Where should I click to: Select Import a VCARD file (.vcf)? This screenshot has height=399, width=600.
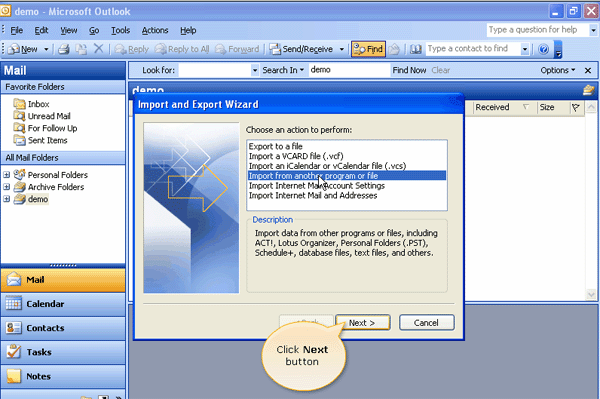pos(347,156)
